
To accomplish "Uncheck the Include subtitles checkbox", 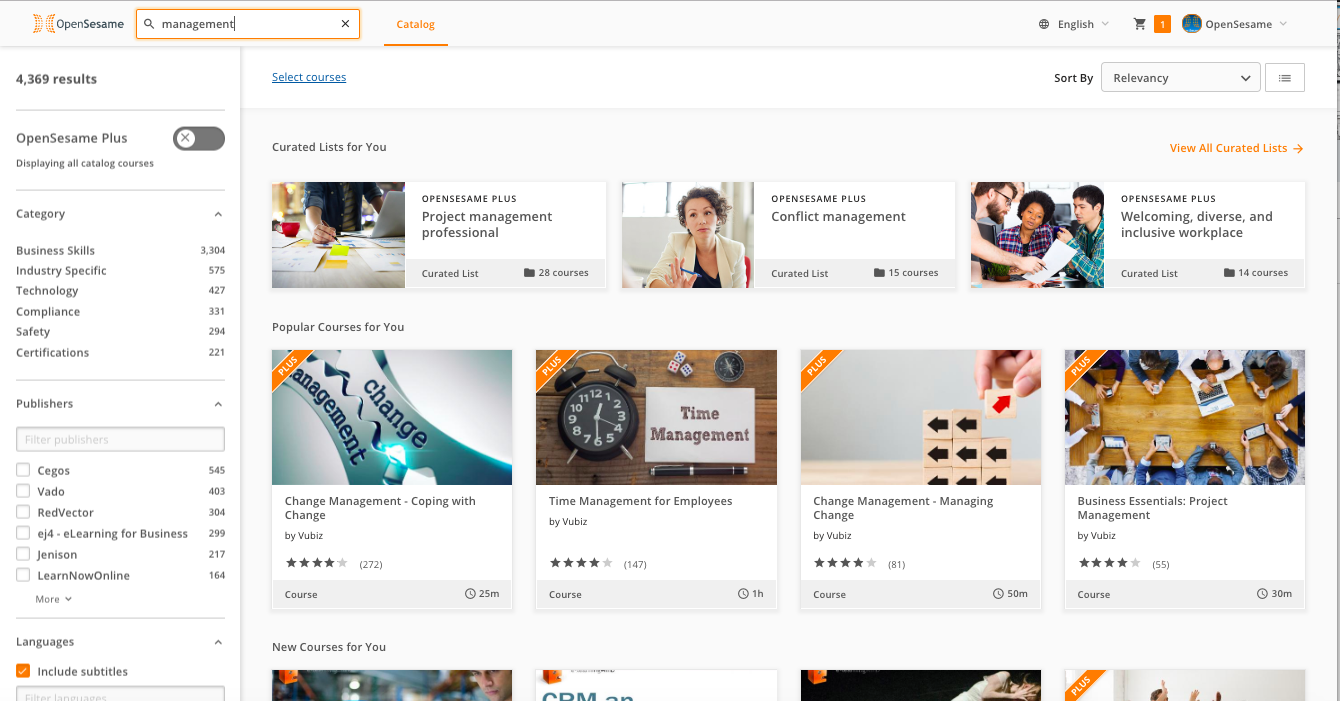I will 23,671.
